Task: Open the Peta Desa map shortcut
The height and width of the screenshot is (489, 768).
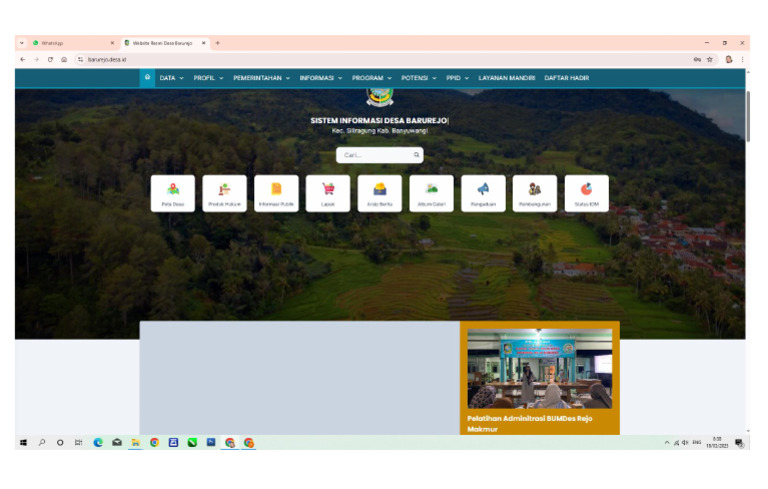Action: click(173, 193)
